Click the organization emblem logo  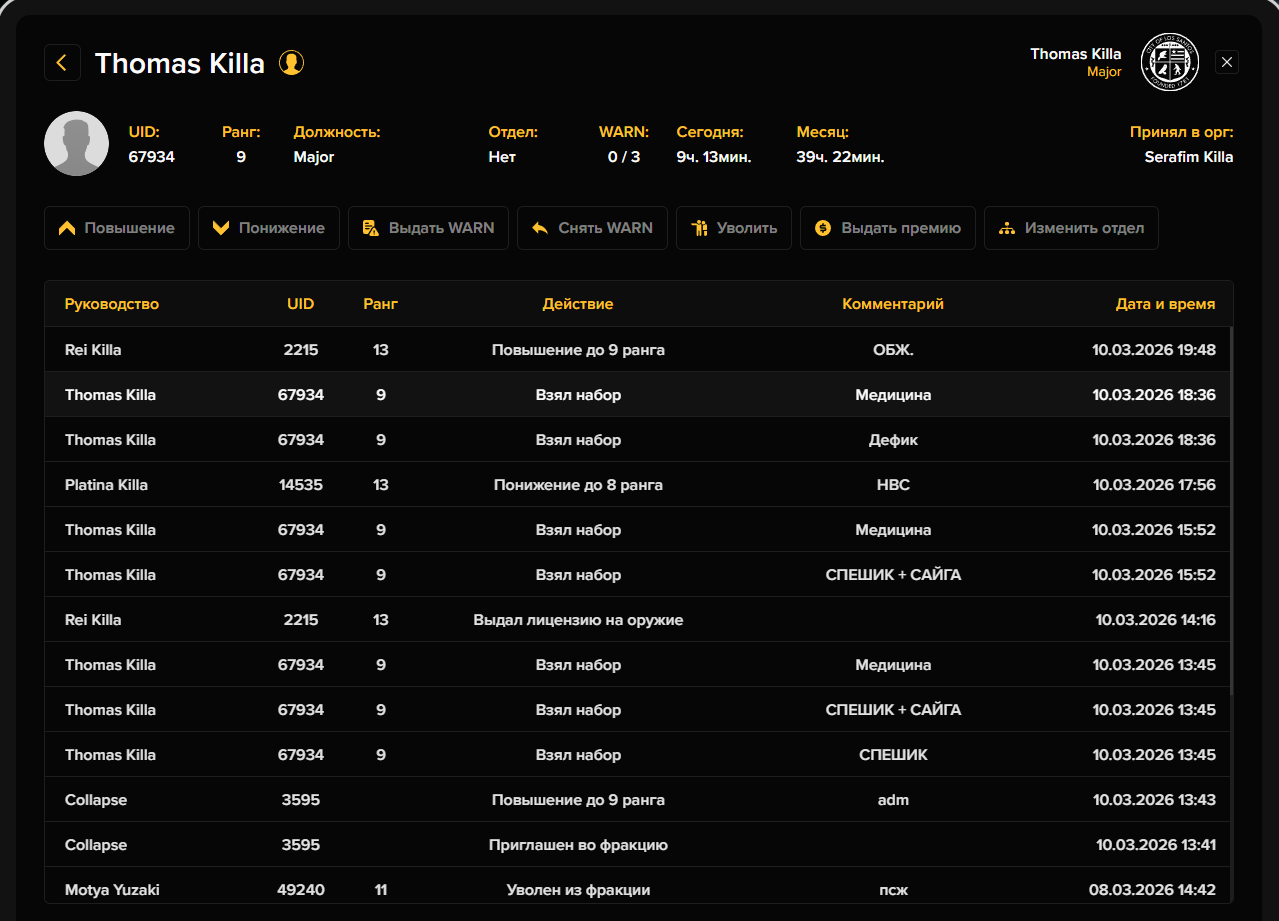coord(1169,62)
